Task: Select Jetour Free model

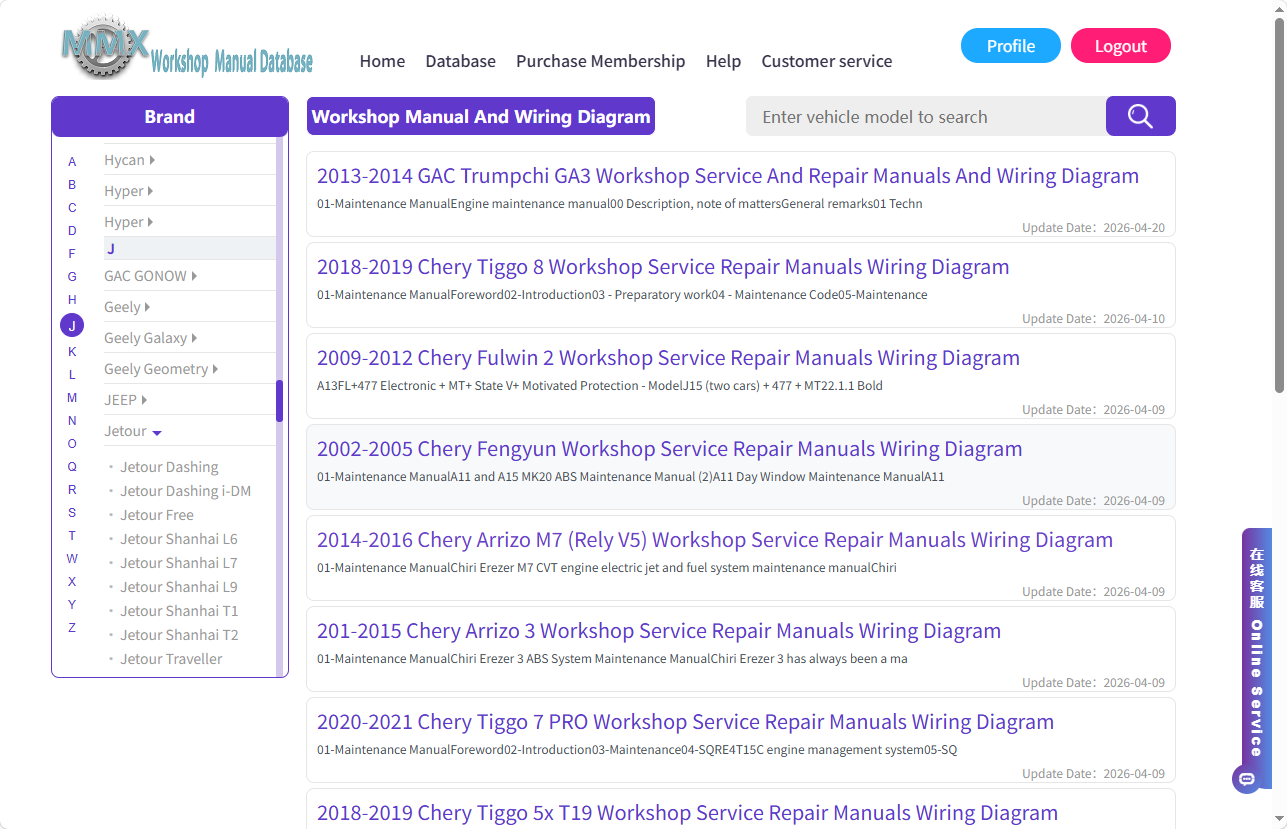Action: click(x=157, y=515)
